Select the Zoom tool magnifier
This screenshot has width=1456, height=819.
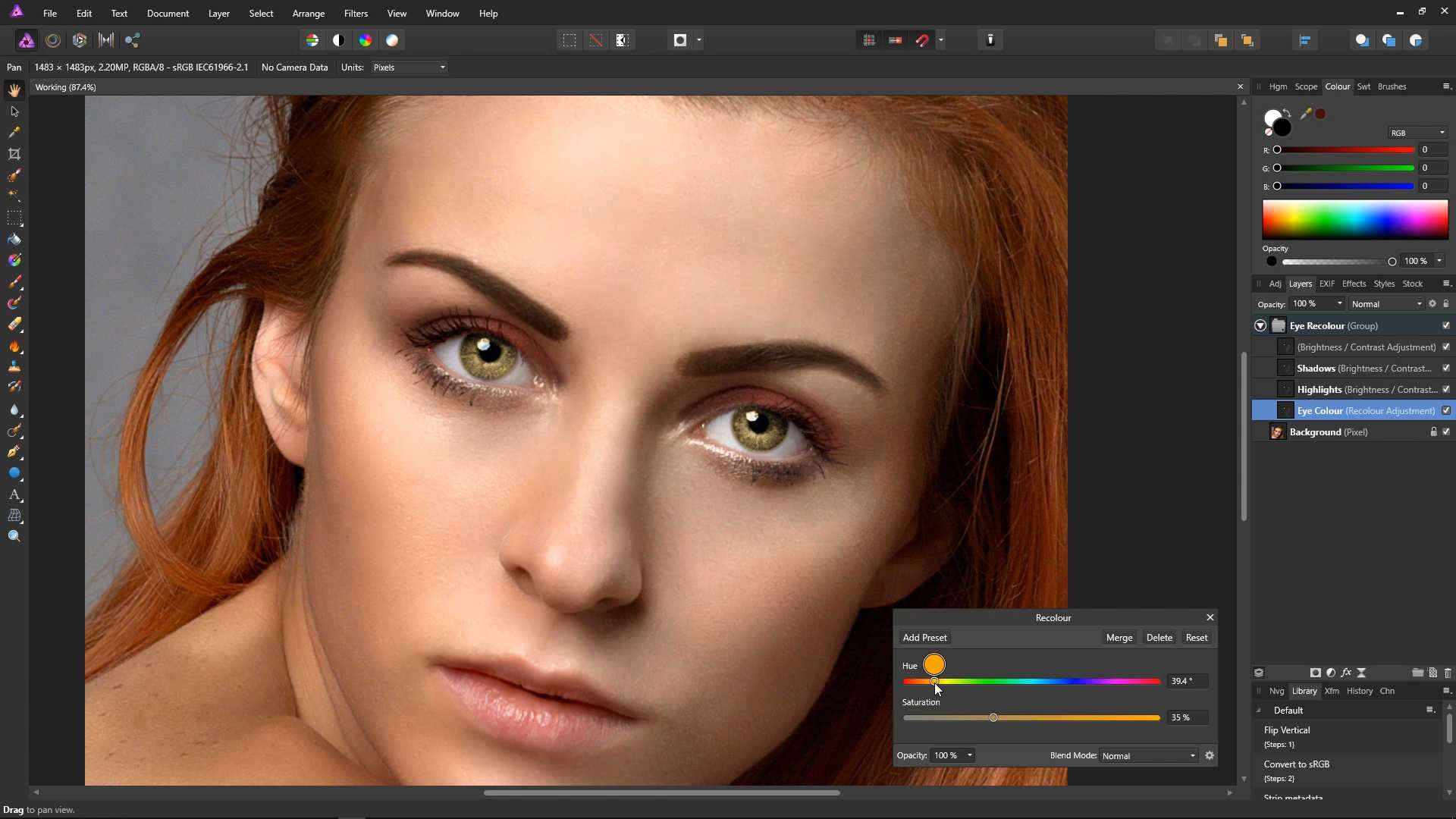14,537
